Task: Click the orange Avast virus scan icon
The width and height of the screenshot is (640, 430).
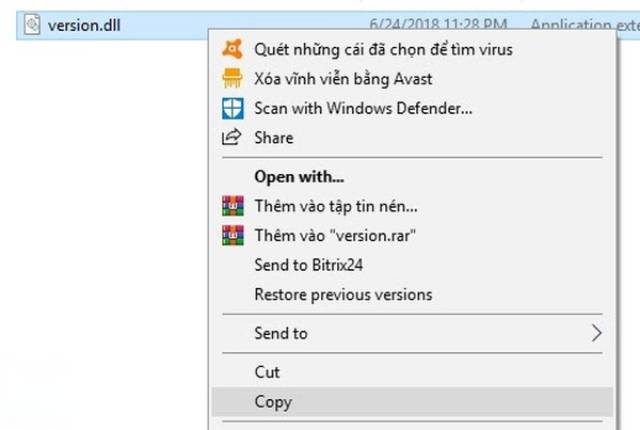Action: click(232, 49)
